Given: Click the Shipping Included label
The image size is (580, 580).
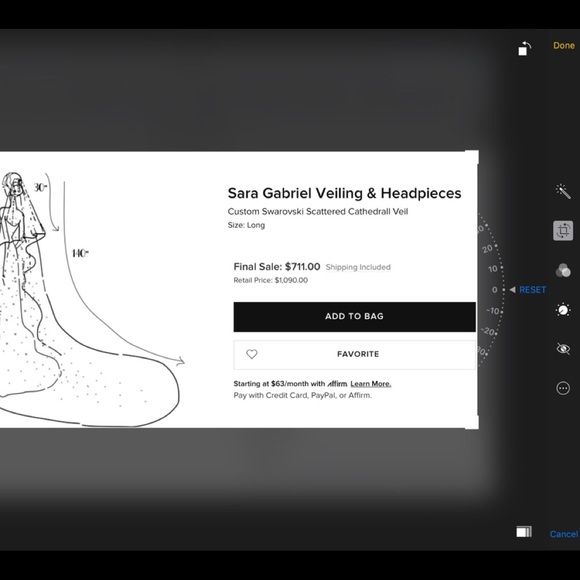Looking at the screenshot, I should coord(358,267).
